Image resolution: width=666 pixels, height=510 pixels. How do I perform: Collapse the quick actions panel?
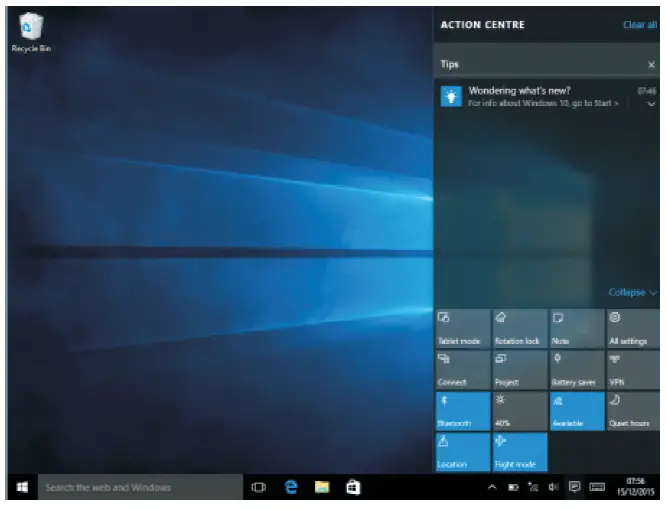(x=633, y=292)
